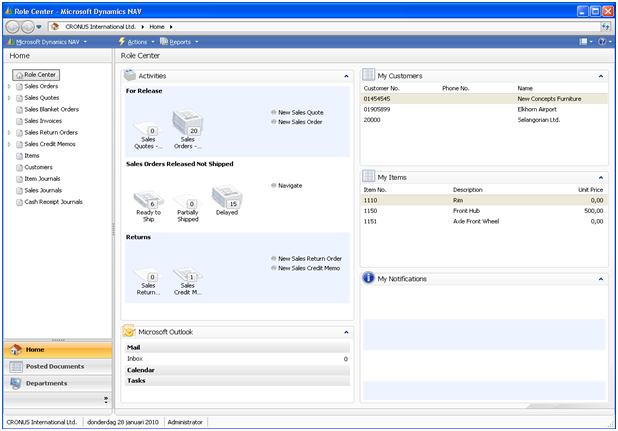Open the Sales Orders cue showing 20
This screenshot has height=431, width=618.
tap(188, 130)
